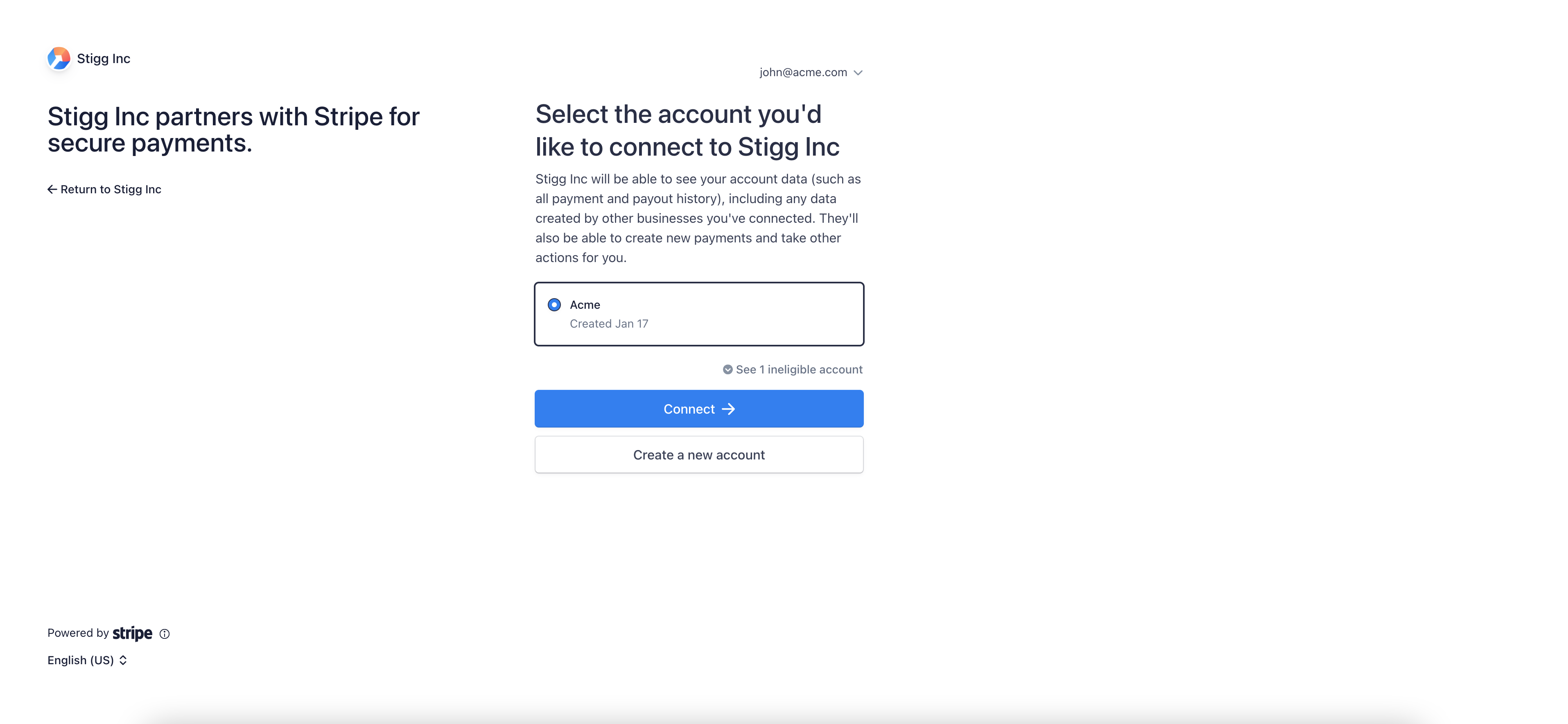Viewport: 1568px width, 724px height.
Task: Click the Acme account name label
Action: click(x=585, y=304)
